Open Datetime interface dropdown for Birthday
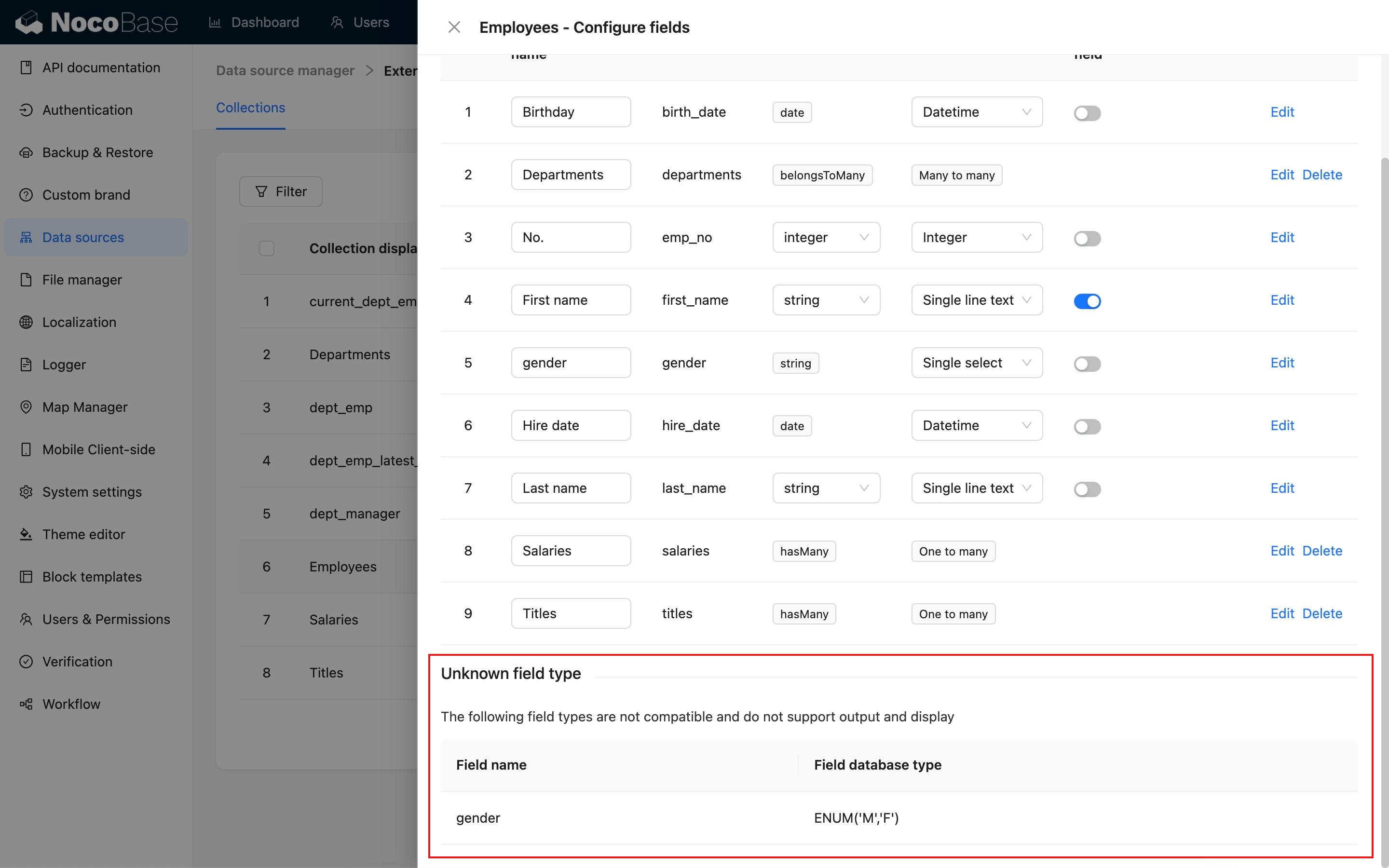This screenshot has height=868, width=1389. (x=977, y=112)
